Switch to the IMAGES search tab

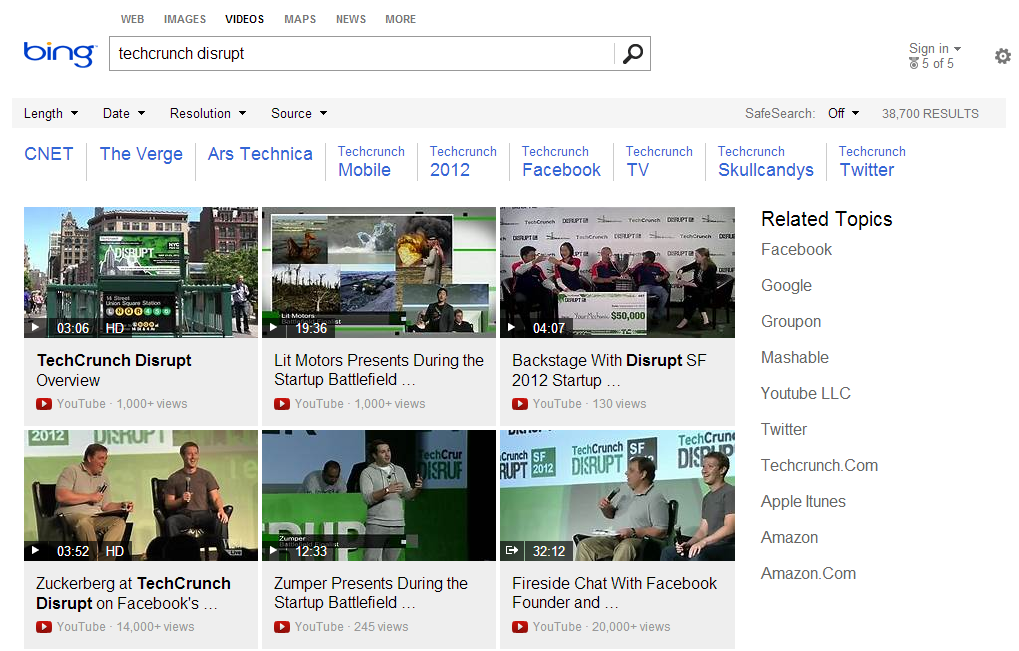185,19
